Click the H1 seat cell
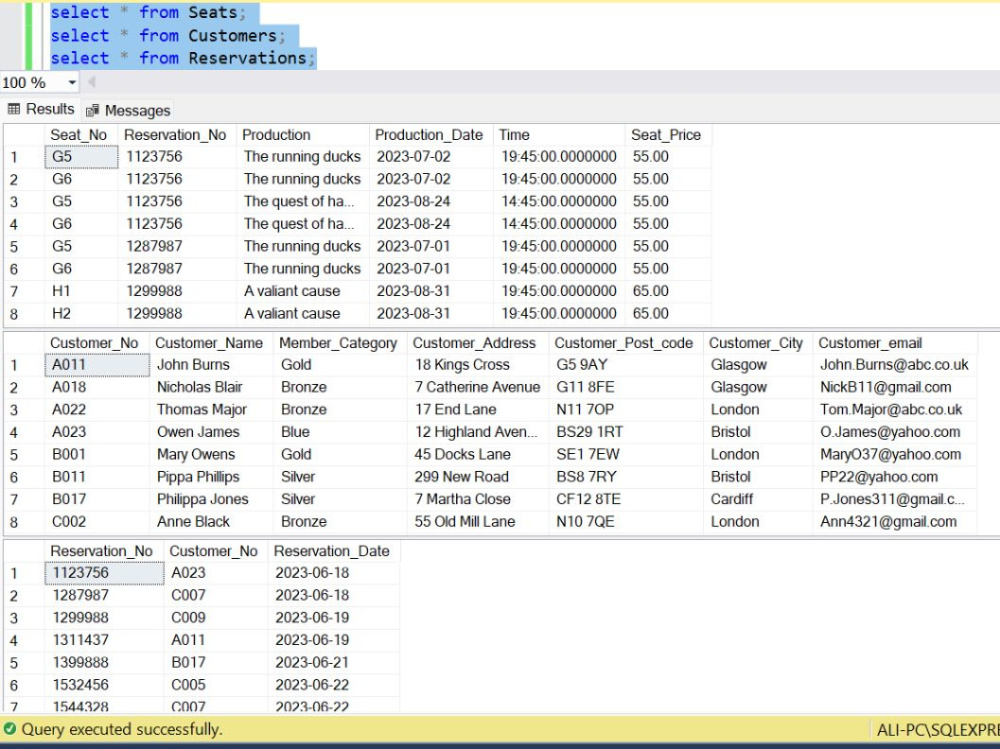The image size is (1000, 749). pos(81,291)
